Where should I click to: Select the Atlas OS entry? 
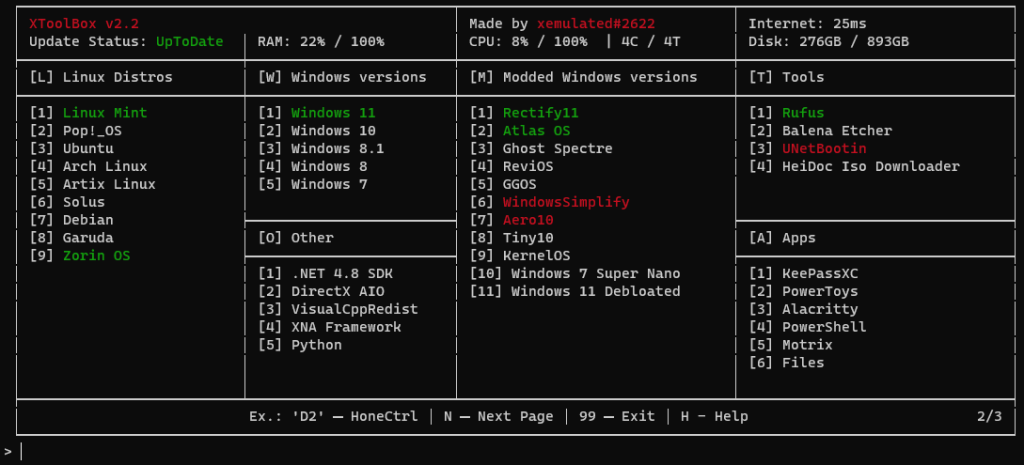(519, 131)
